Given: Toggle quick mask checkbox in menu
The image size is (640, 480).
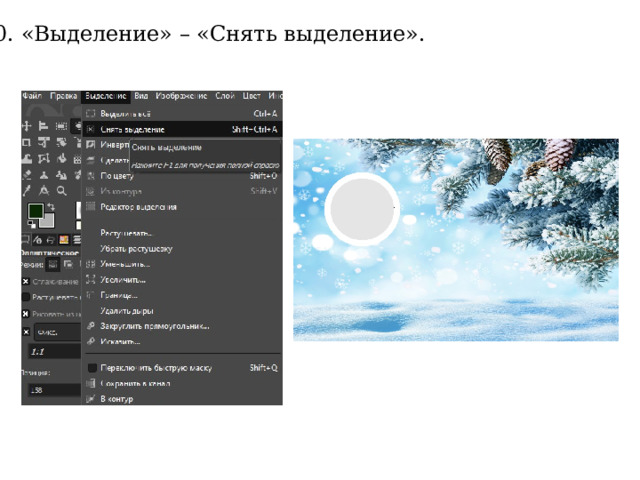Looking at the screenshot, I should pos(92,368).
